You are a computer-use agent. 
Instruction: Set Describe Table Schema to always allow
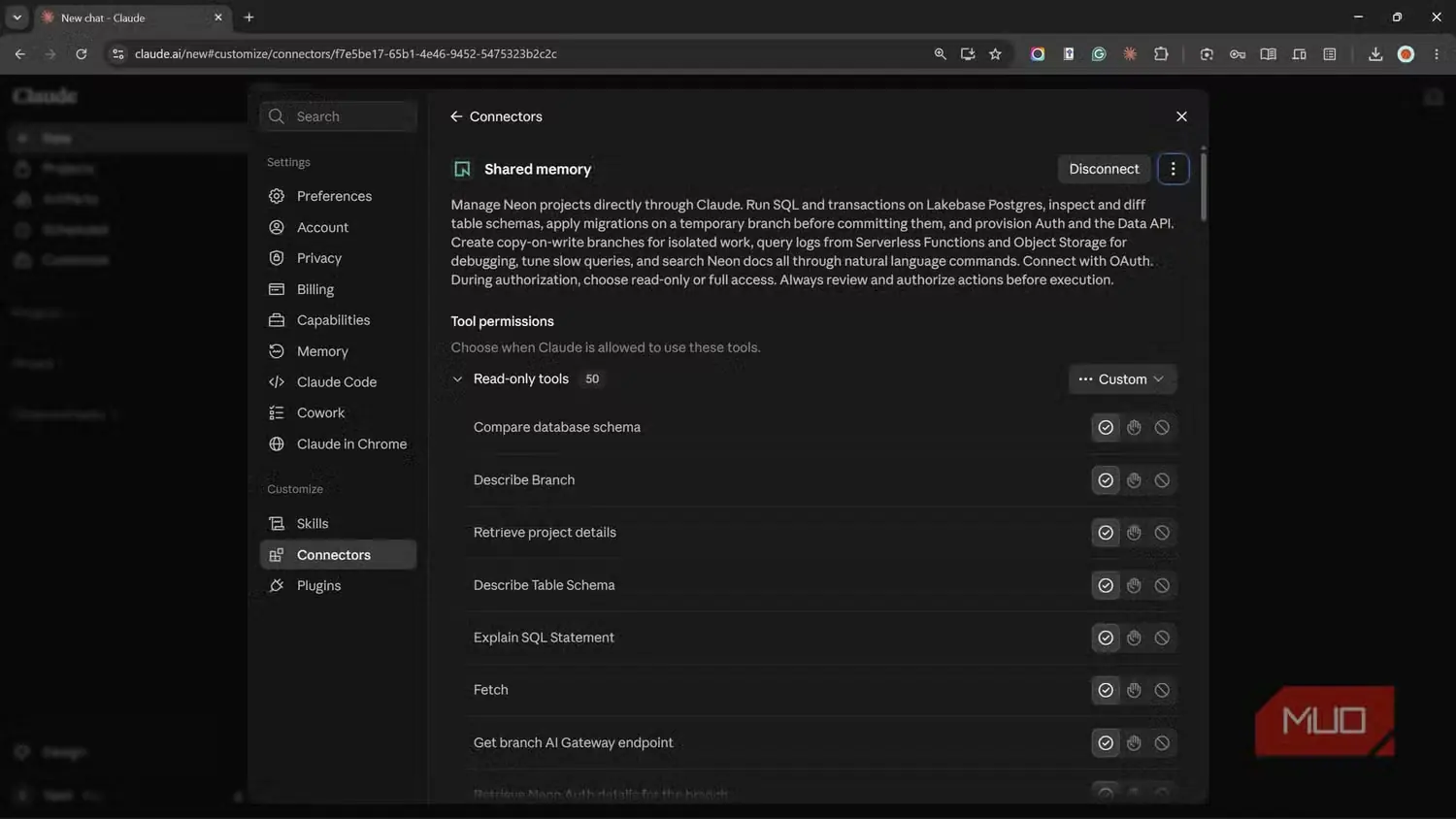(1106, 585)
